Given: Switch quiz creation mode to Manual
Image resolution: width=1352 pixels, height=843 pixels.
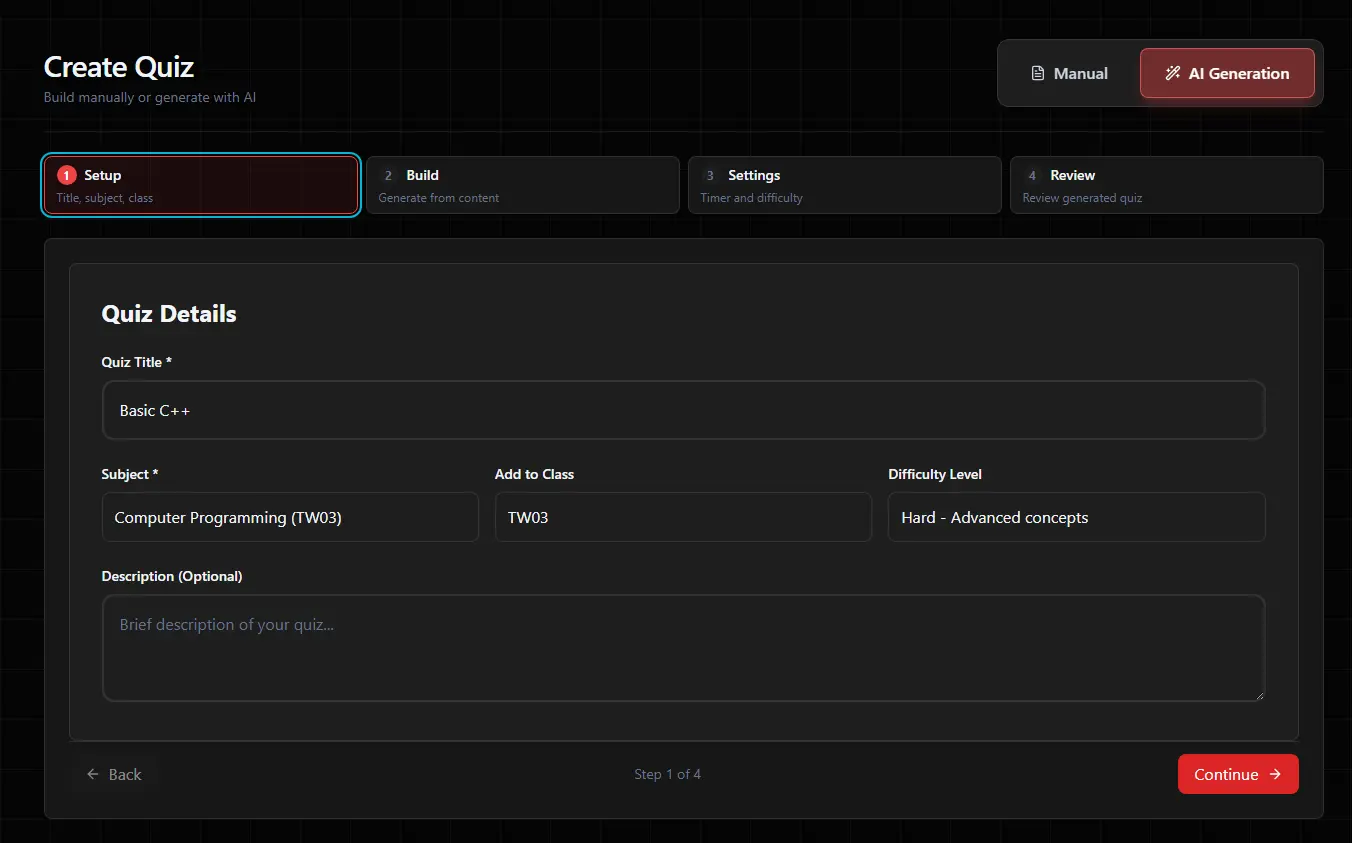Looking at the screenshot, I should pyautogui.click(x=1069, y=74).
